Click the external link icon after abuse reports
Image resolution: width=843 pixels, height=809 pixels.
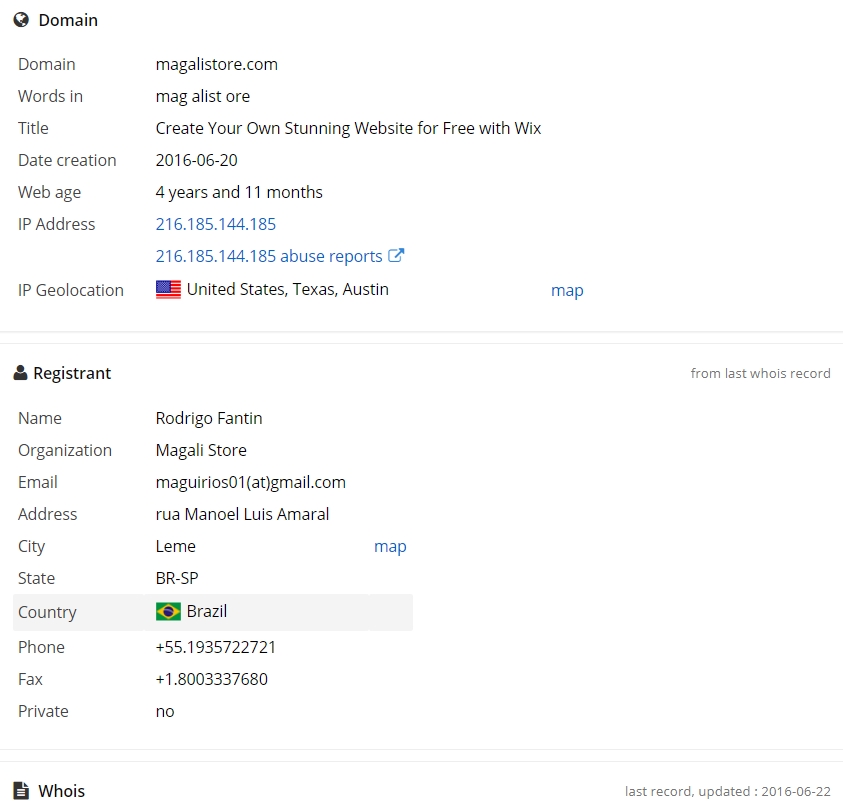(396, 255)
